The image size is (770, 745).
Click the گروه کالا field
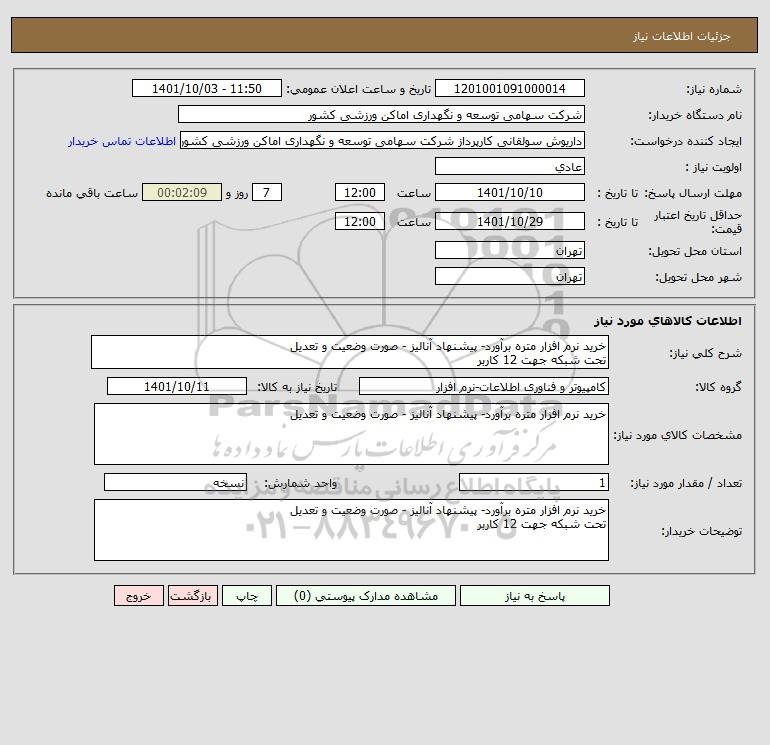click(x=484, y=386)
